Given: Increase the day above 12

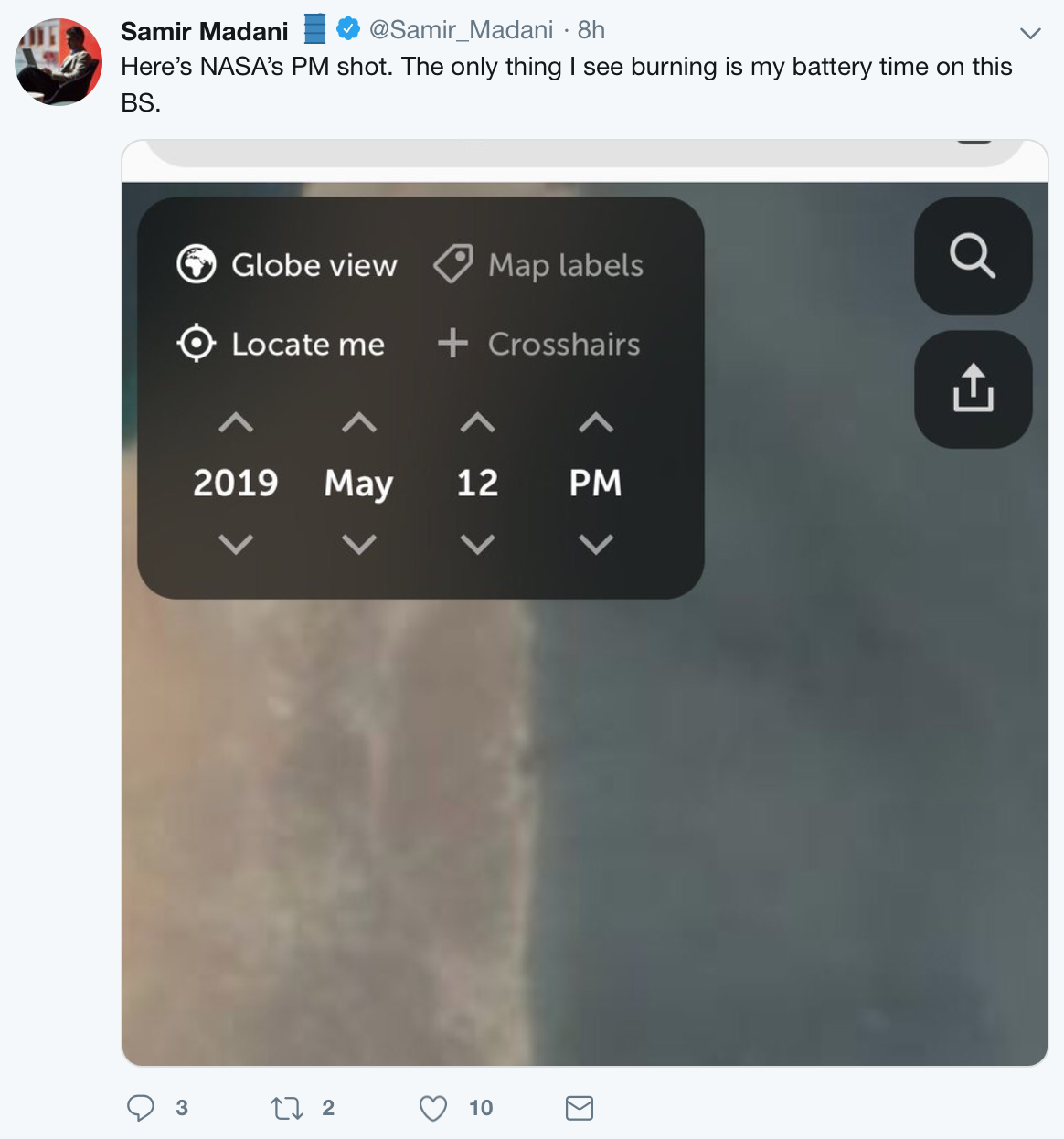Looking at the screenshot, I should coord(477,422).
